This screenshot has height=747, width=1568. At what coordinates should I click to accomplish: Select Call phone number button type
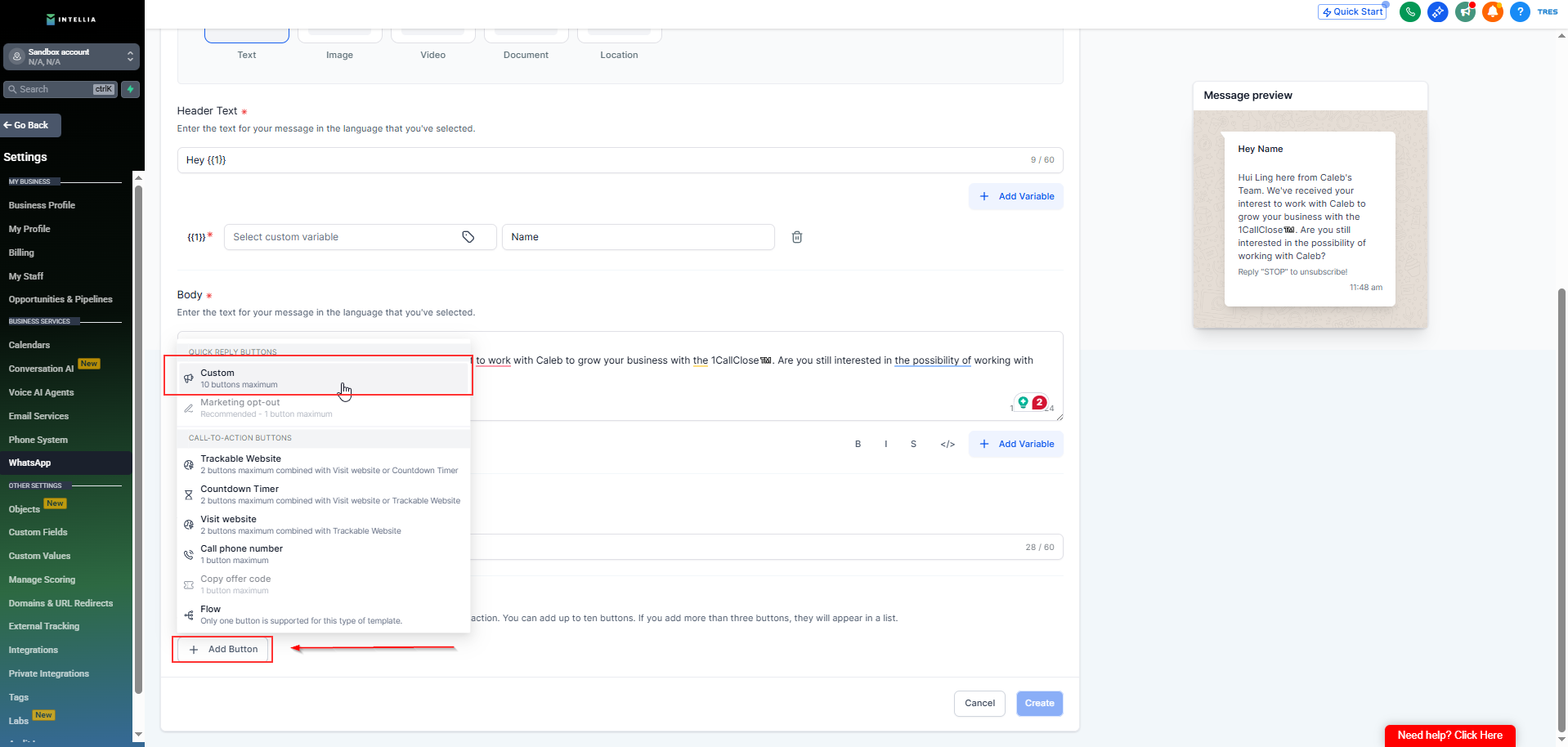click(324, 554)
